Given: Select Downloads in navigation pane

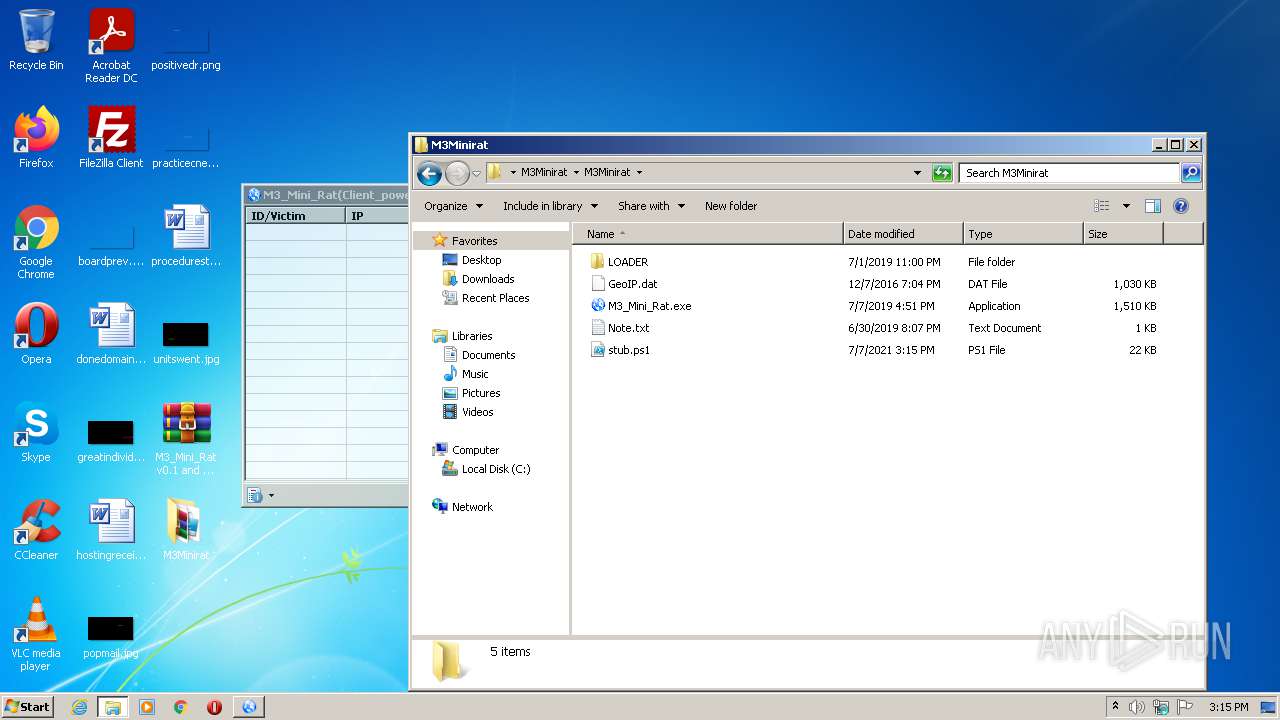Looking at the screenshot, I should pyautogui.click(x=488, y=279).
